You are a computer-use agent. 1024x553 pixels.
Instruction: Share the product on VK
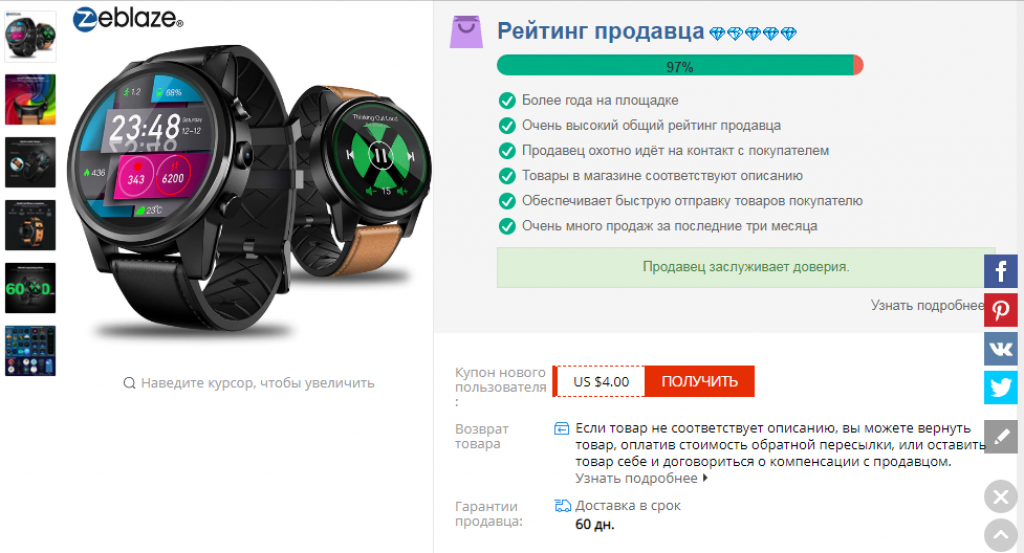(1000, 349)
